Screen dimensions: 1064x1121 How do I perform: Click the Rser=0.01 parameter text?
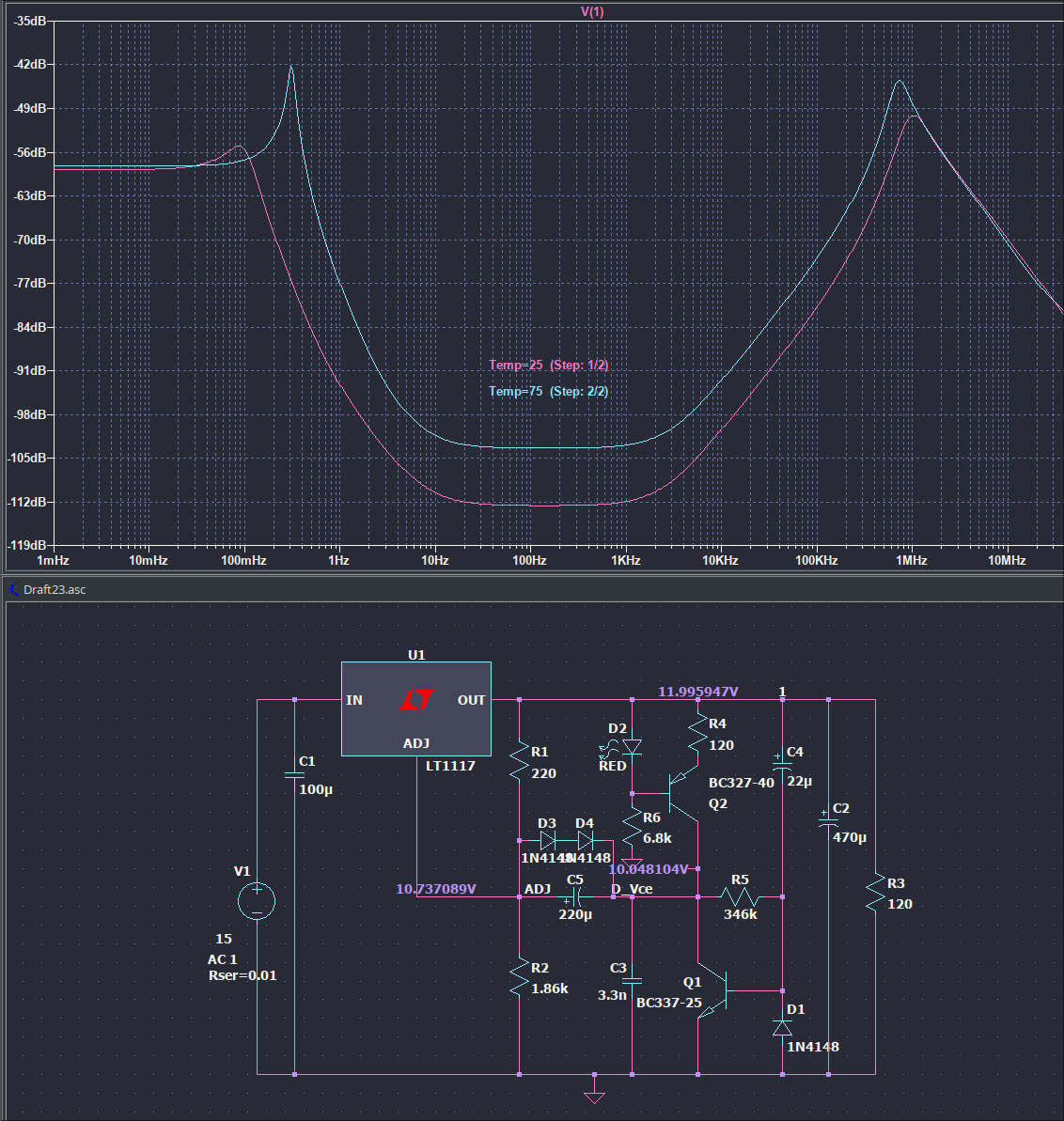[x=243, y=975]
